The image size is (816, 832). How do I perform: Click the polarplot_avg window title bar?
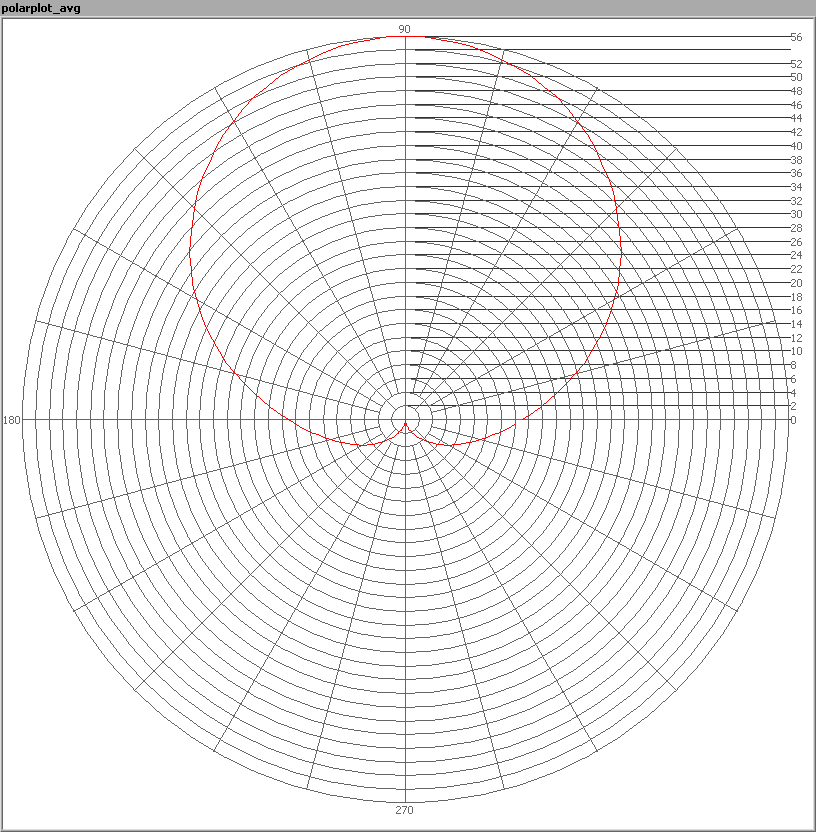click(x=408, y=8)
